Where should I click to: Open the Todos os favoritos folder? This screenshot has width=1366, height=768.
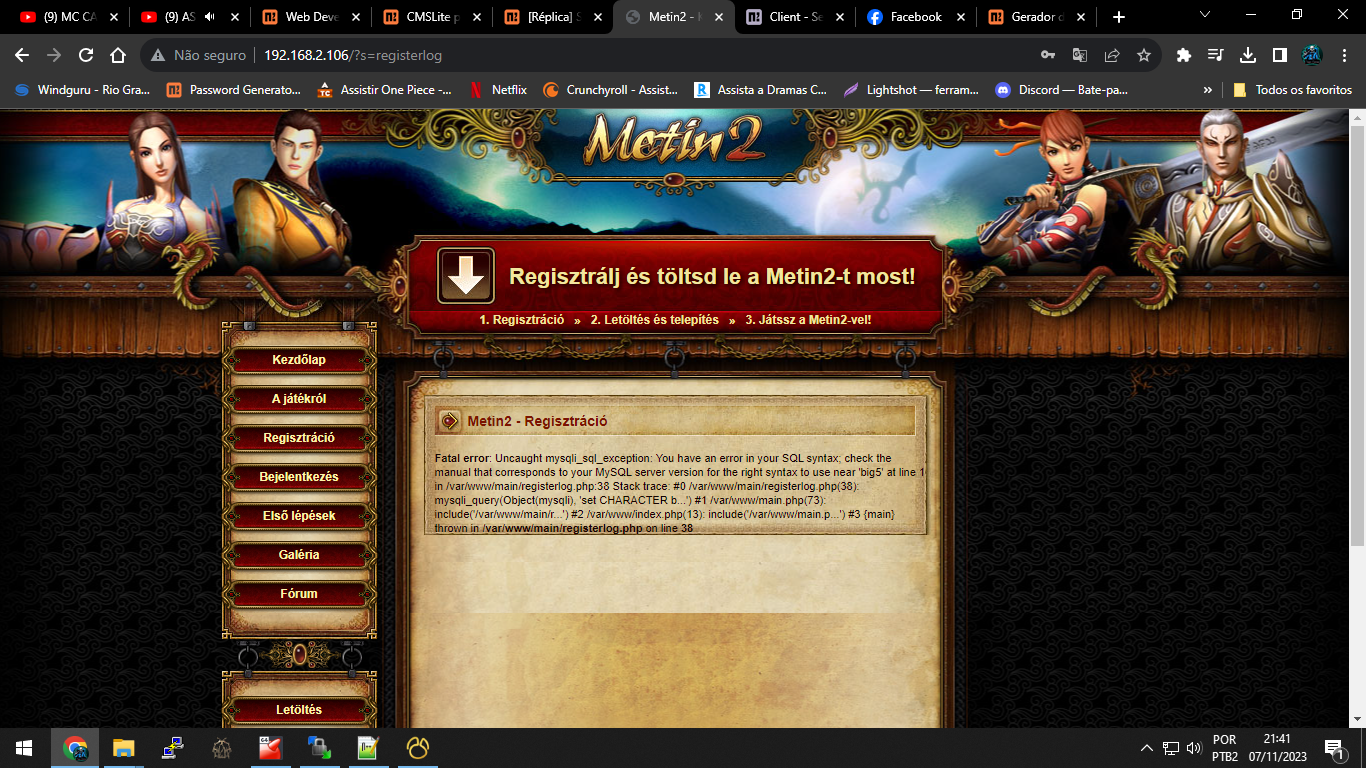tap(1292, 90)
